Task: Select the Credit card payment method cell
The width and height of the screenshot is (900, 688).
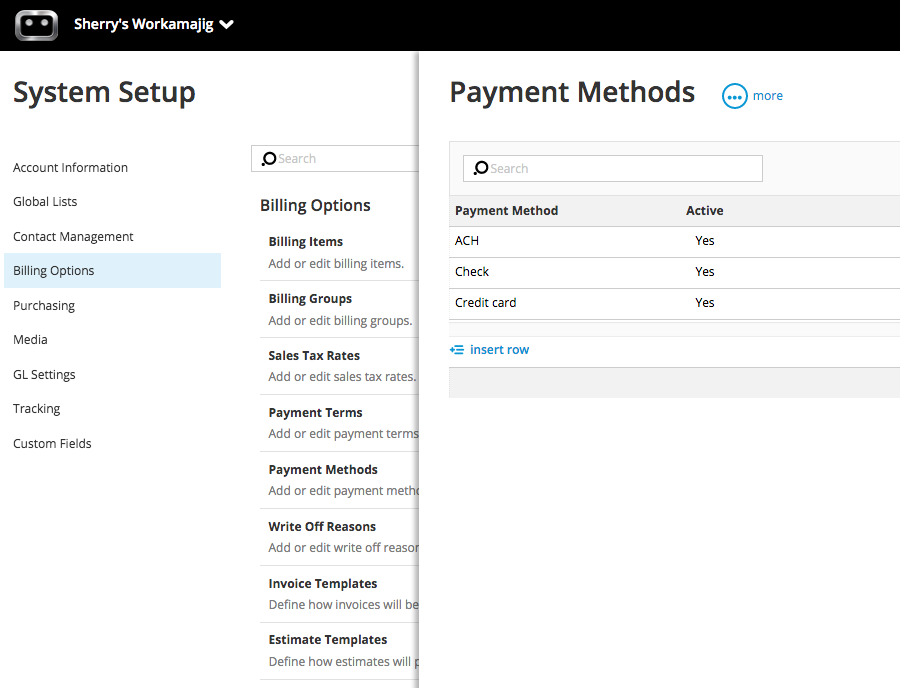Action: 486,302
